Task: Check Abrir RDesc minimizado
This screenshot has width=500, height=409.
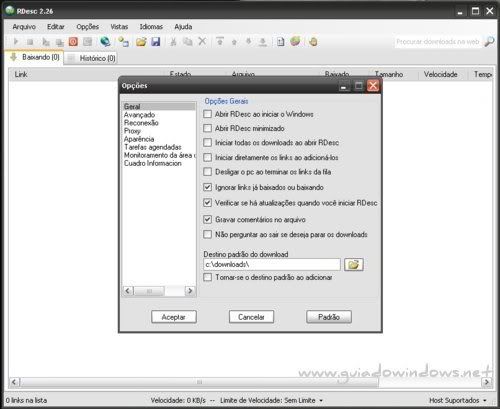Action: (x=207, y=128)
